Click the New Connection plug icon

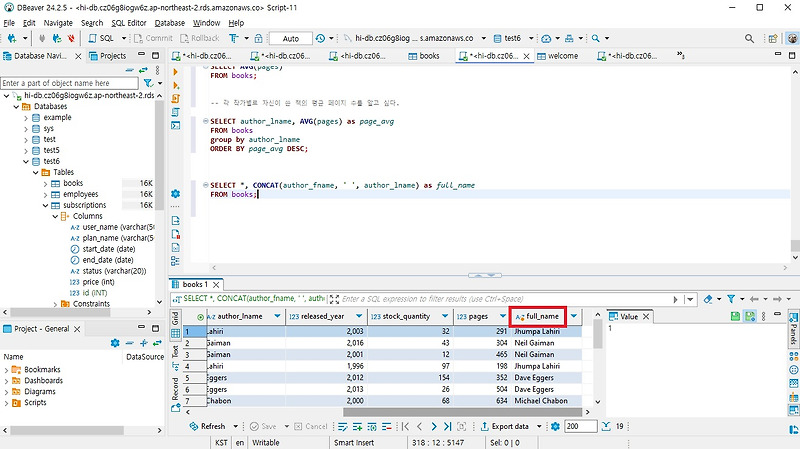pyautogui.click(x=11, y=38)
